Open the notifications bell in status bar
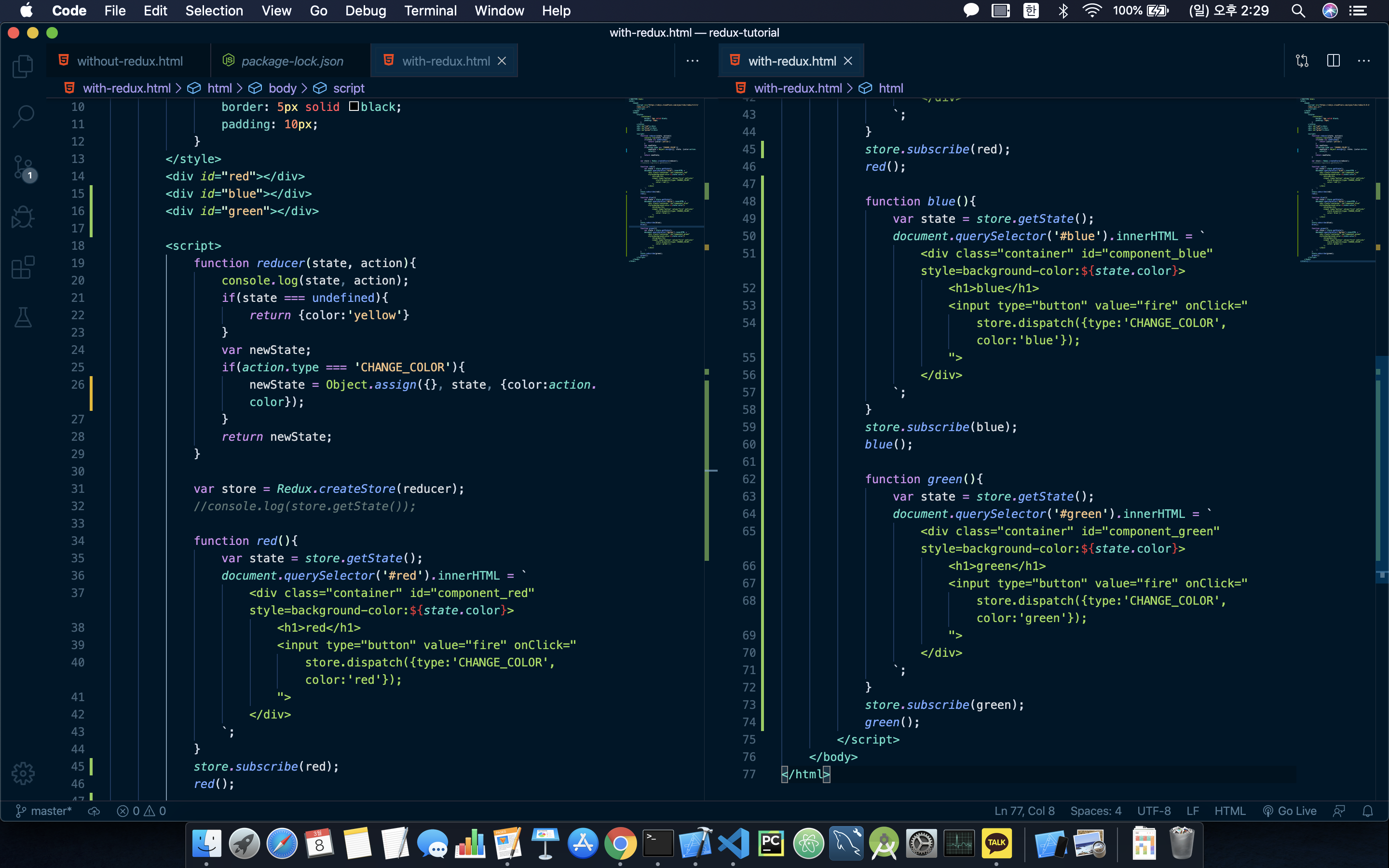Image resolution: width=1389 pixels, height=868 pixels. coord(1368,811)
